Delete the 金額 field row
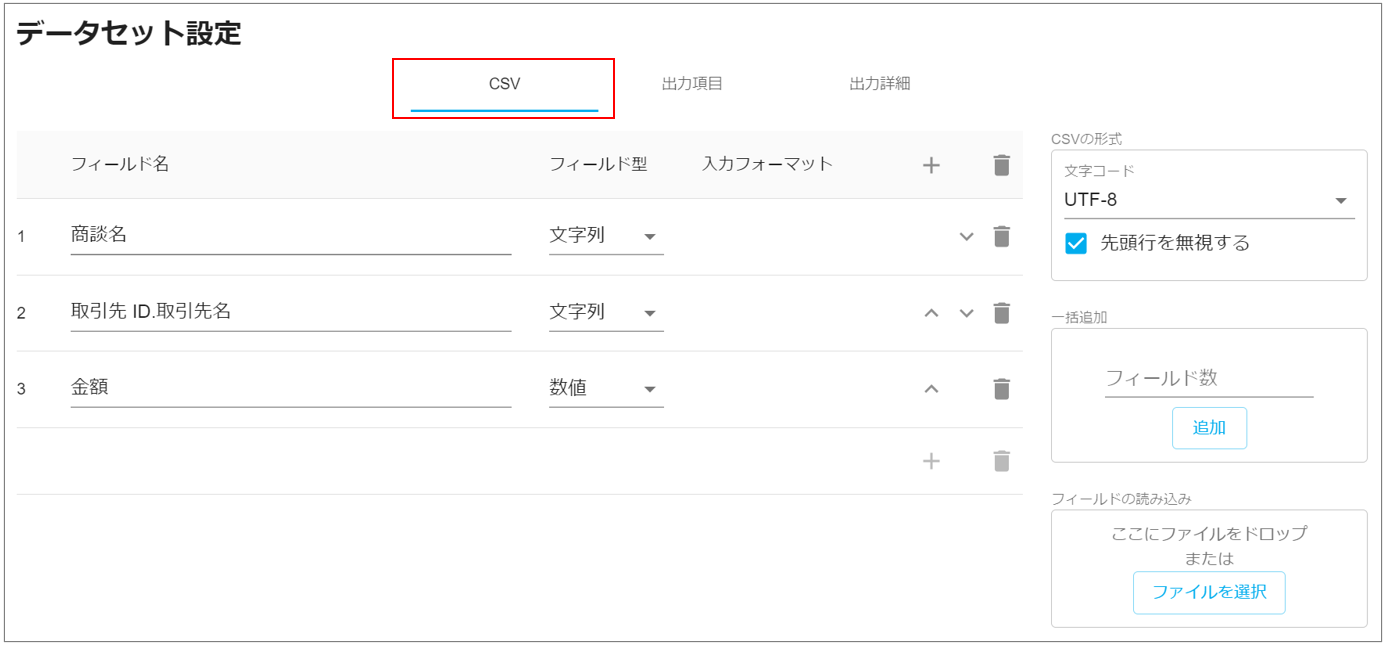 pos(1001,389)
